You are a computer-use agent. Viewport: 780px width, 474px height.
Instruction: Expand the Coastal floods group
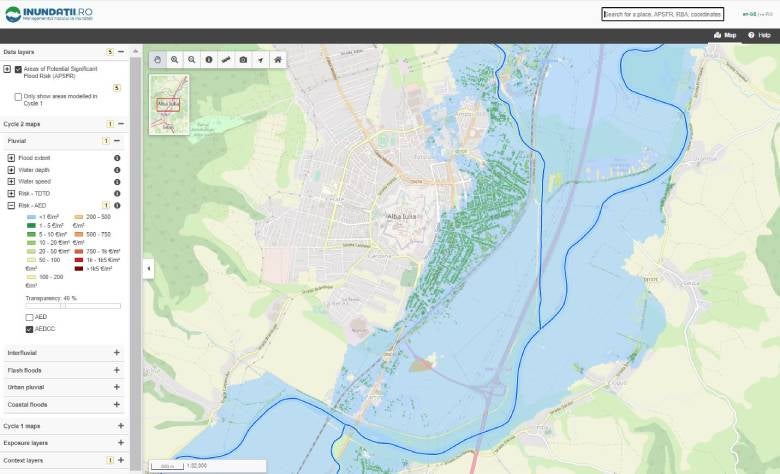click(x=116, y=404)
